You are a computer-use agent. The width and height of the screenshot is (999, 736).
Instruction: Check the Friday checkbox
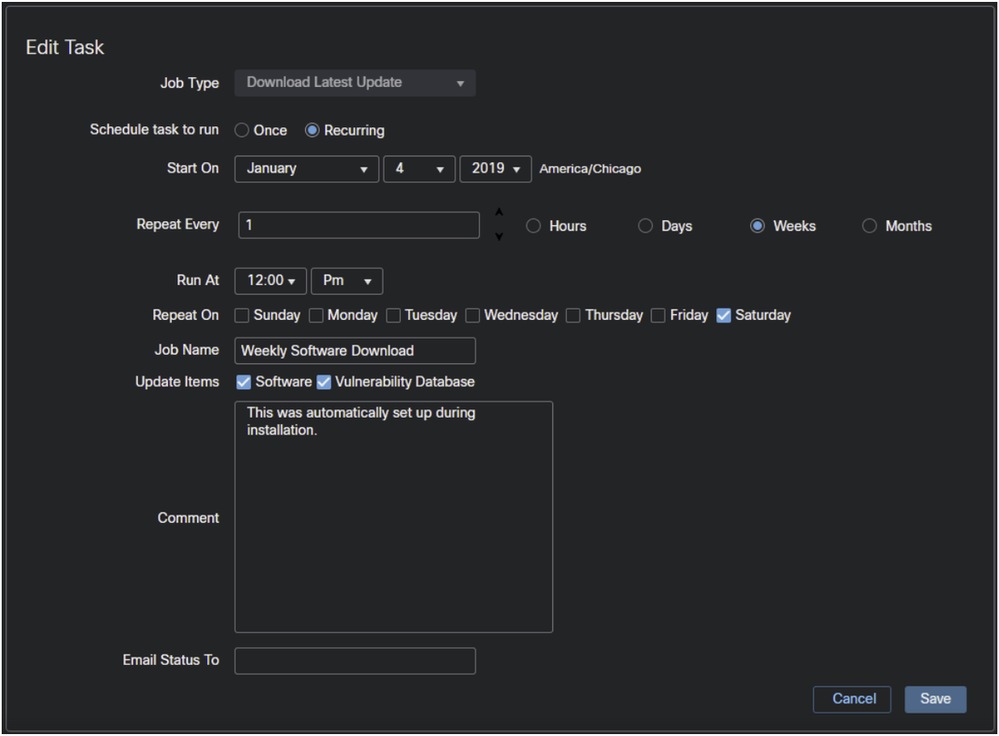pos(658,315)
